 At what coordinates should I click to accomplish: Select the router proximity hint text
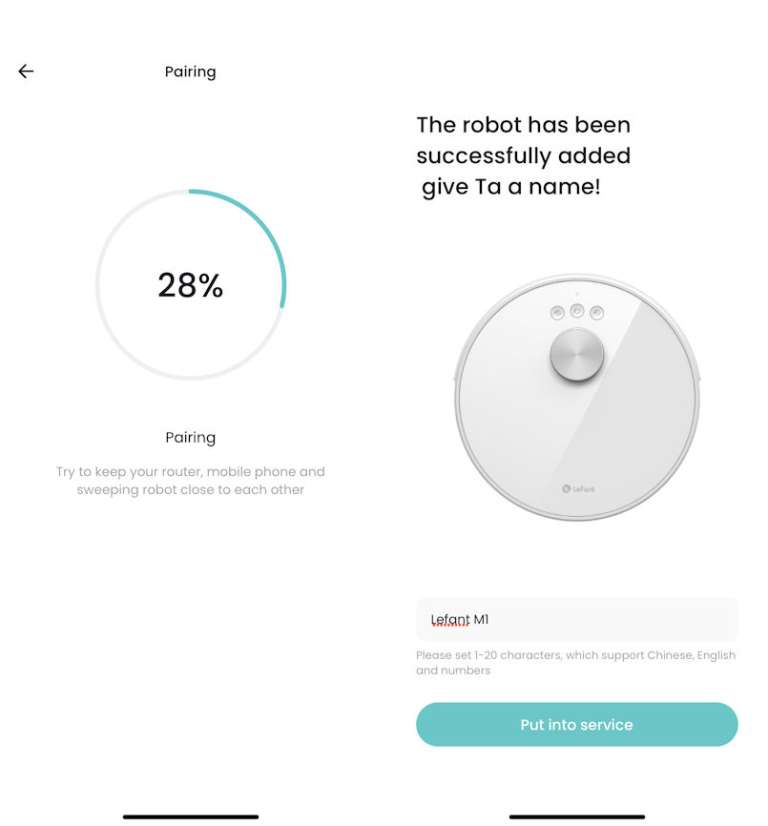tap(190, 480)
